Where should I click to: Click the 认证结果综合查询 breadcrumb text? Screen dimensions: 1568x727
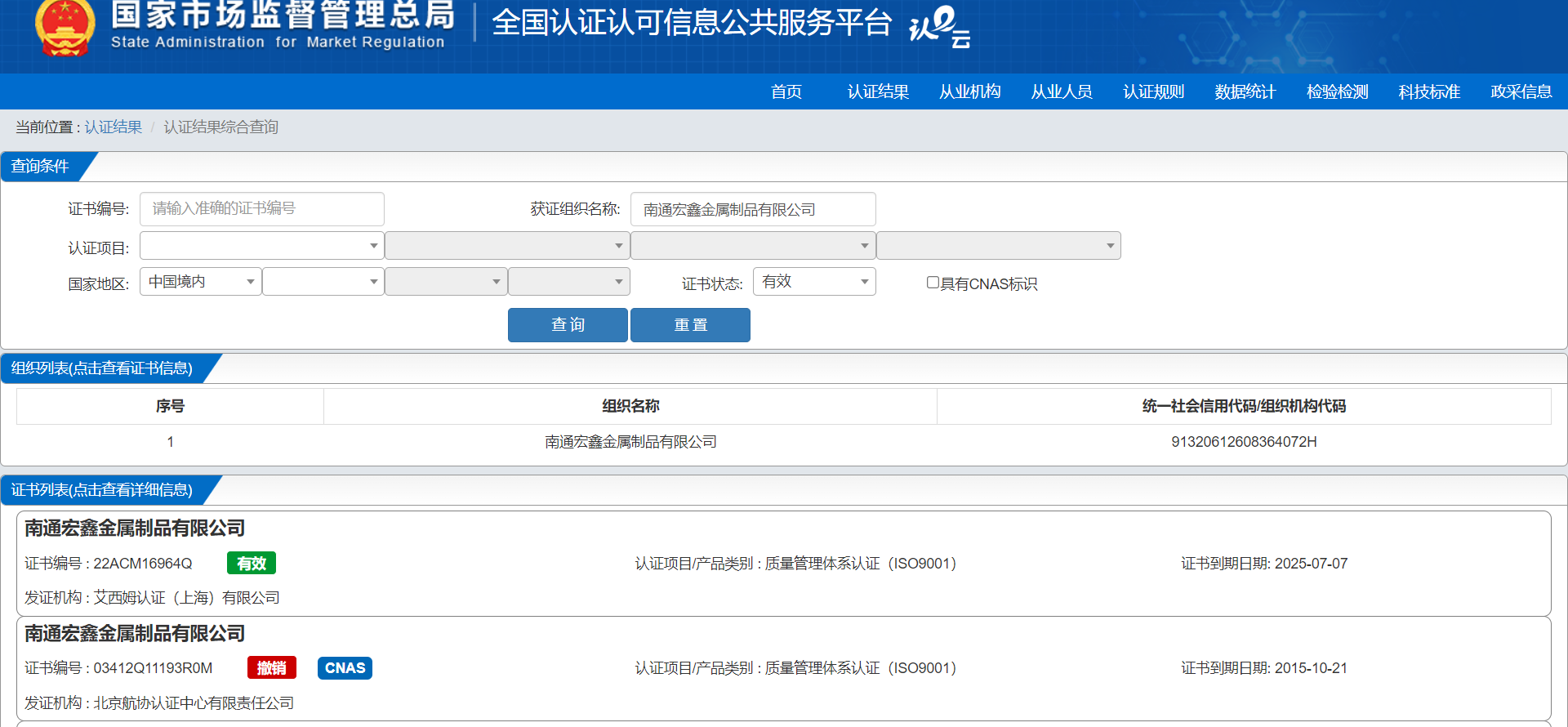(x=221, y=127)
